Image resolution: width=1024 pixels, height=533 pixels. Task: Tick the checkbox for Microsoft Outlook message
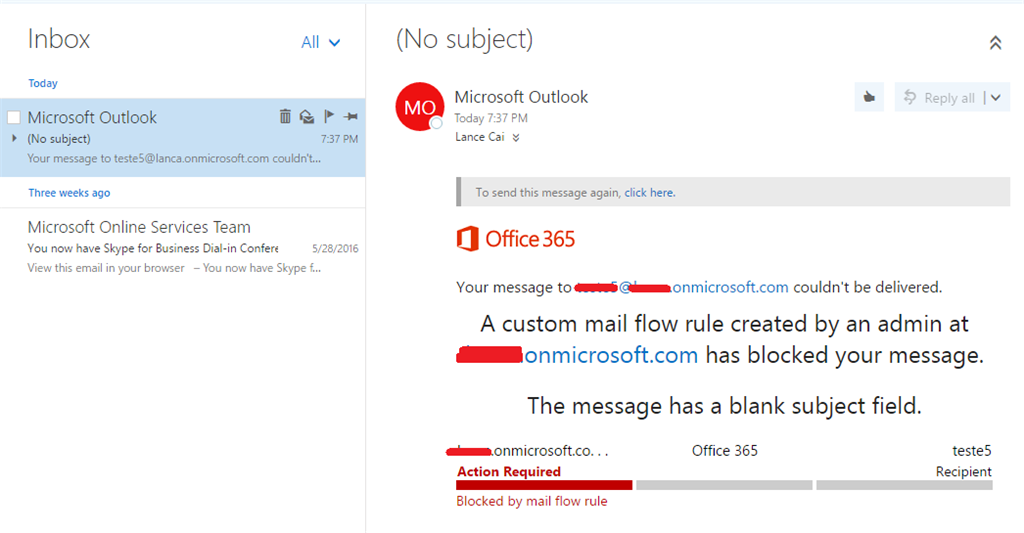point(14,117)
